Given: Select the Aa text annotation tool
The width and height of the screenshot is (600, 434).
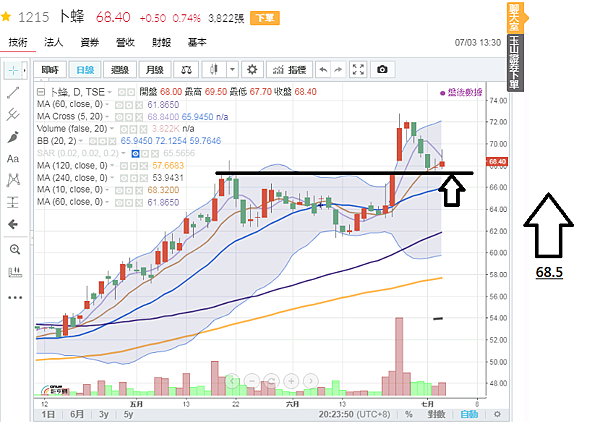Looking at the screenshot, I should pyautogui.click(x=13, y=158).
